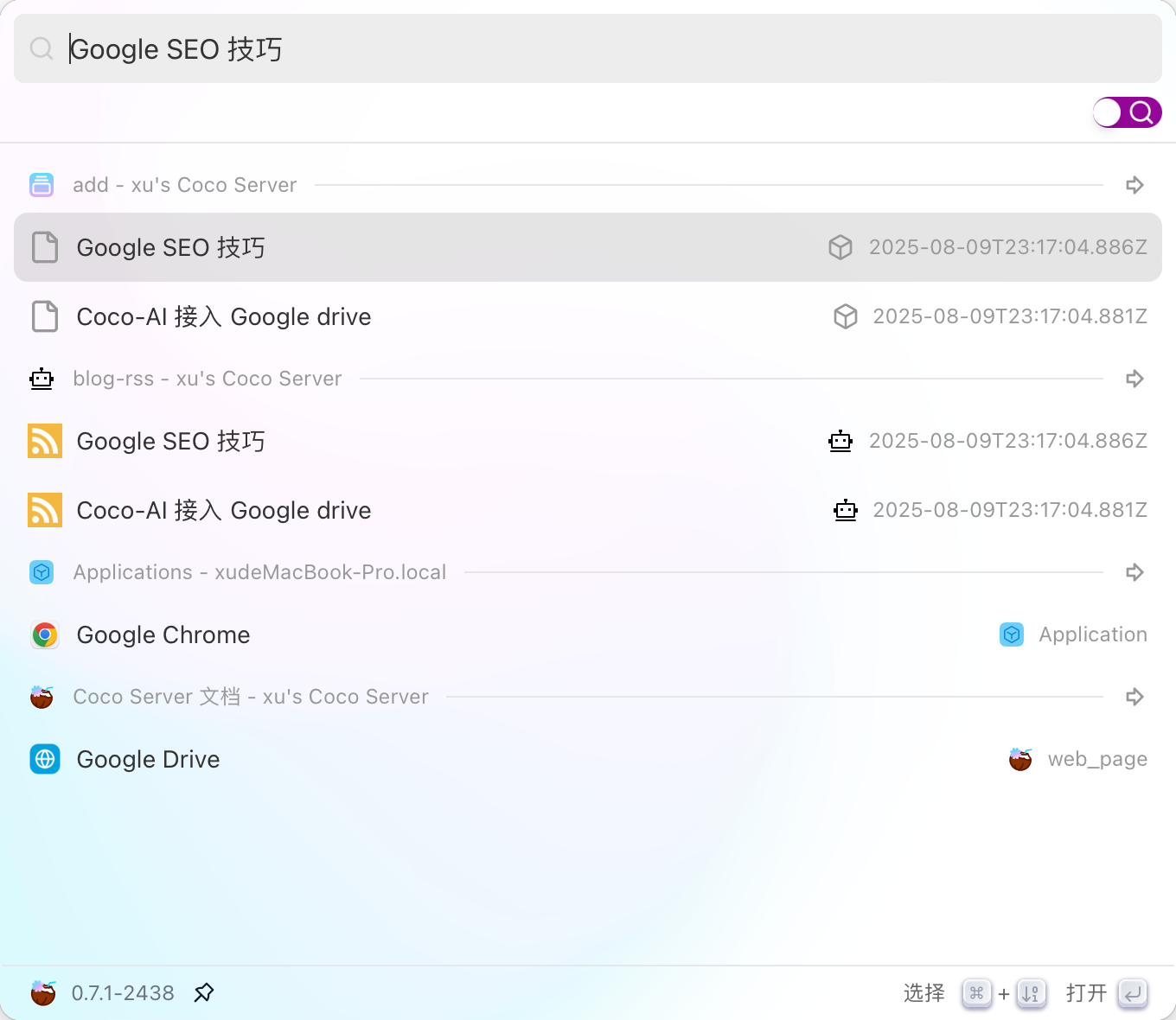Open Coco-AI 接入 Google drive RSS feed result
This screenshot has width=1176, height=1020.
tap(588, 510)
